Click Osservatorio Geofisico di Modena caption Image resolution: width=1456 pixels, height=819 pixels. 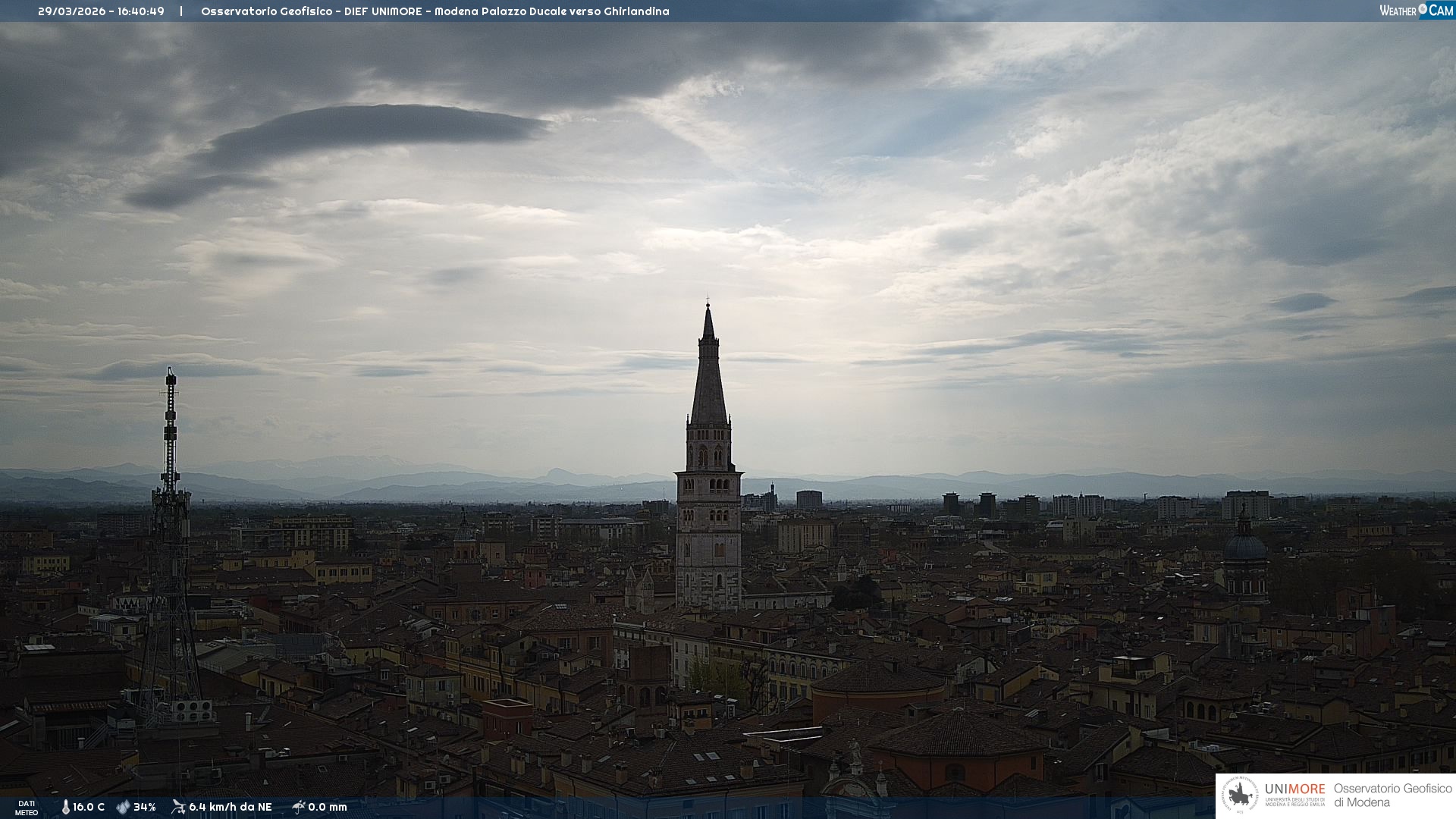[x=1392, y=795]
